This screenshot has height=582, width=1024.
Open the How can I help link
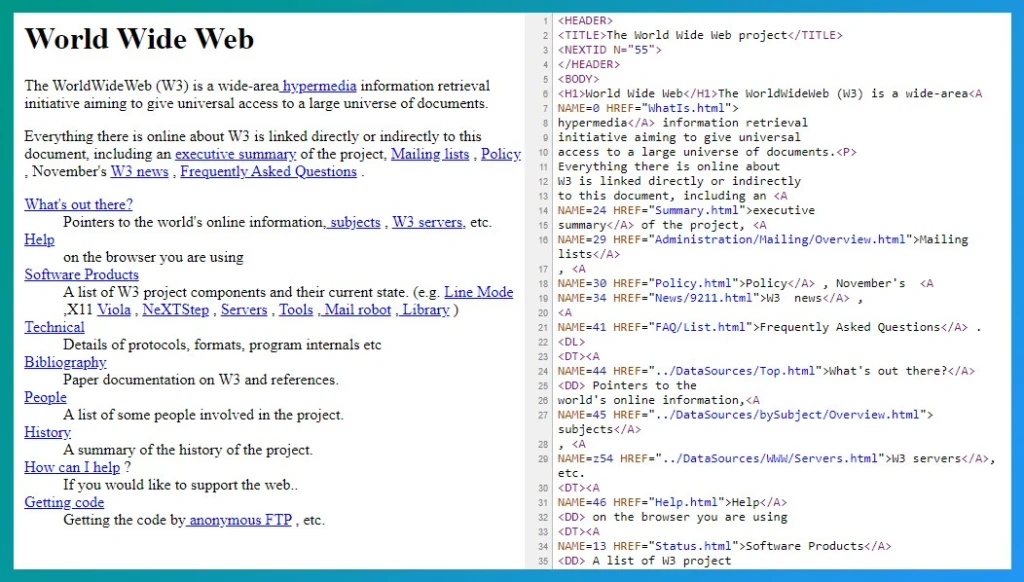pyautogui.click(x=72, y=467)
